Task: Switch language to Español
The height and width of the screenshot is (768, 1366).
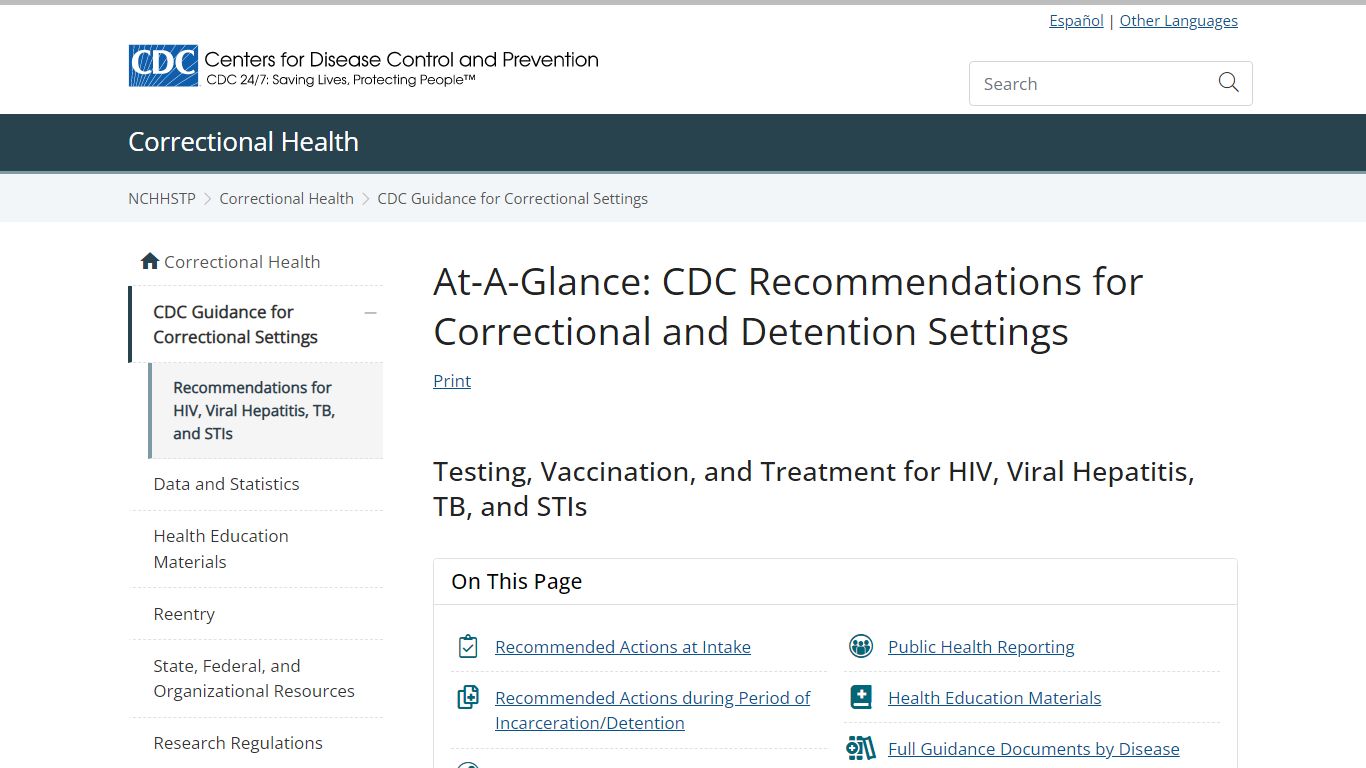Action: (x=1076, y=21)
